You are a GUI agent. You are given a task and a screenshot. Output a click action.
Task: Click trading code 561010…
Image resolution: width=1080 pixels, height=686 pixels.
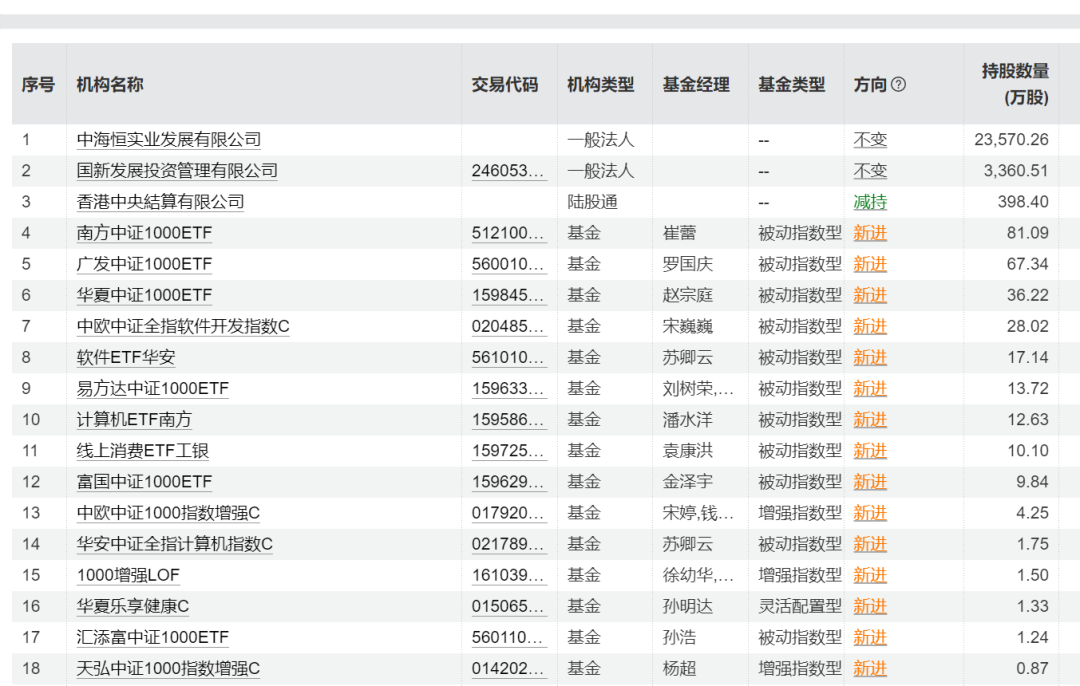[x=509, y=357]
